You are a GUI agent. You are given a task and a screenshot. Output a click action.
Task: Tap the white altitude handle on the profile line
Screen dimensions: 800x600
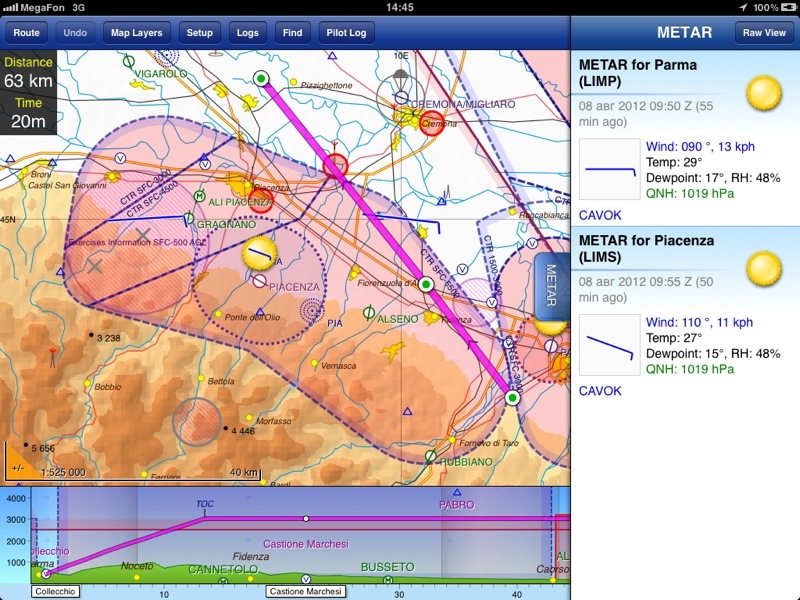pos(306,518)
